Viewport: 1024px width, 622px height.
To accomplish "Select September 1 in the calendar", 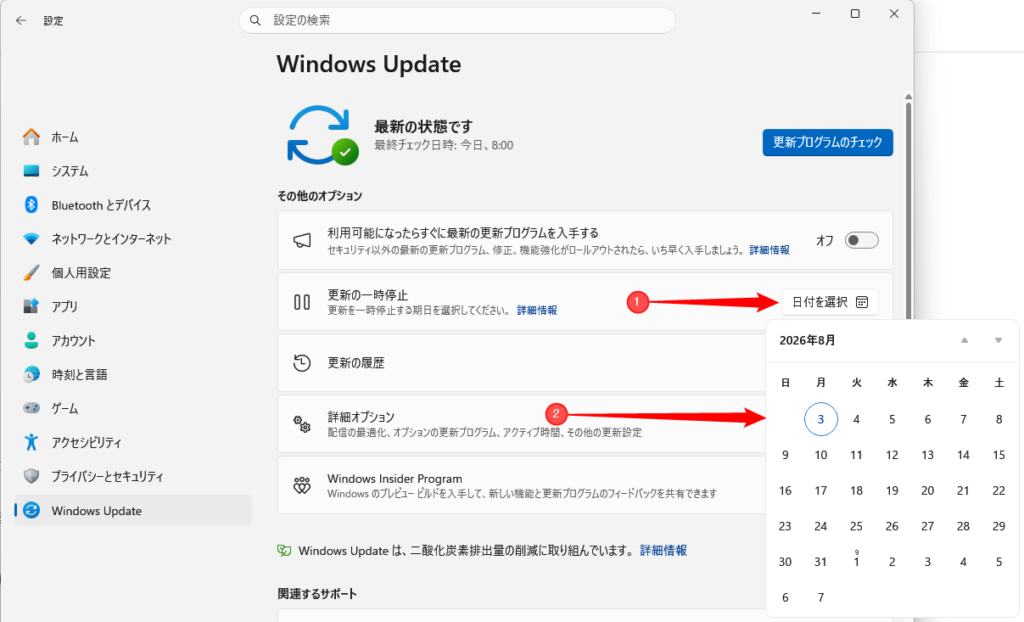I will (x=856, y=562).
